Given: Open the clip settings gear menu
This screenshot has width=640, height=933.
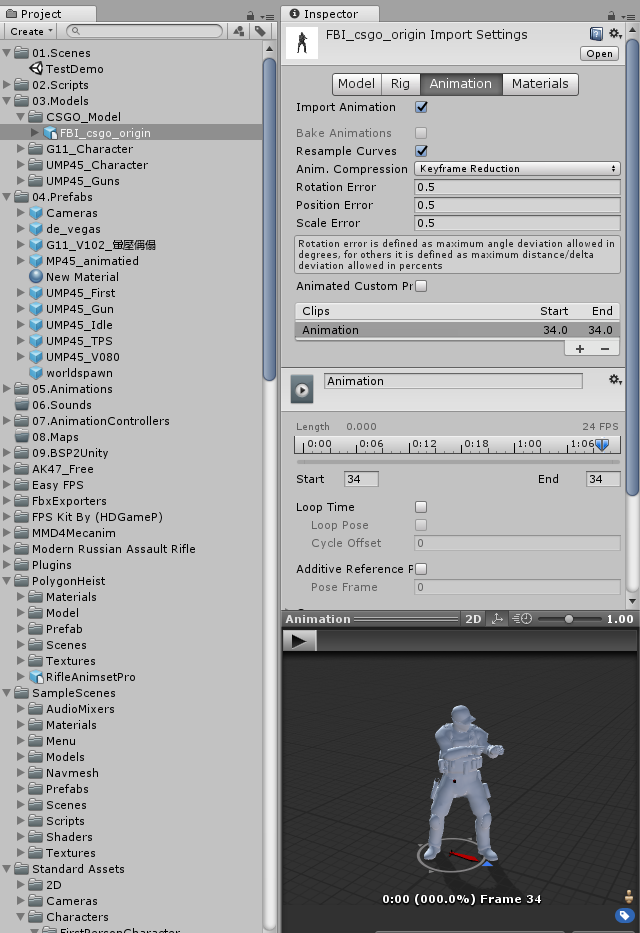Looking at the screenshot, I should (x=615, y=380).
